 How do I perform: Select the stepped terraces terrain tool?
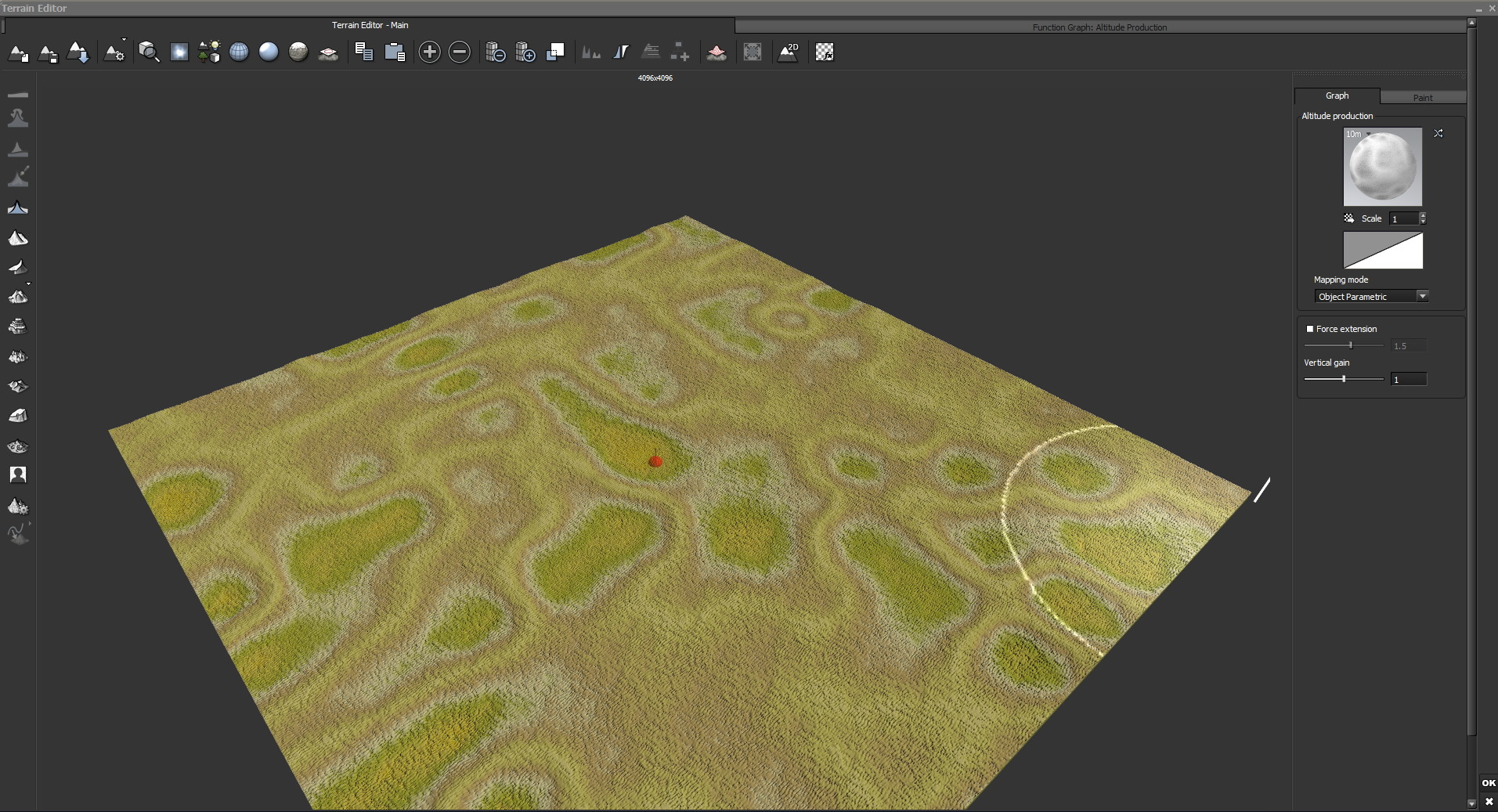[x=18, y=327]
